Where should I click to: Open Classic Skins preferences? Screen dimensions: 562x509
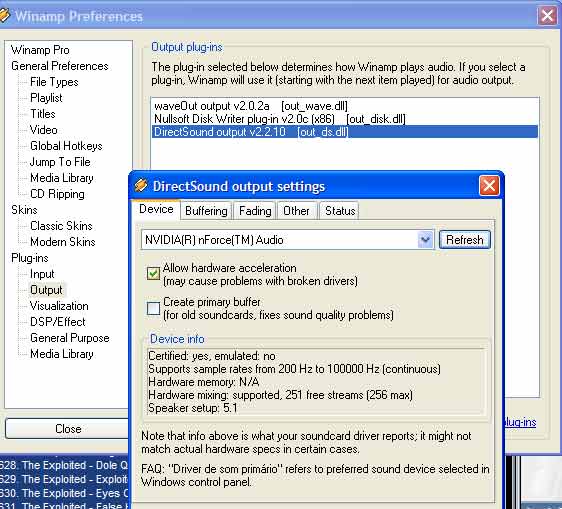point(61,226)
